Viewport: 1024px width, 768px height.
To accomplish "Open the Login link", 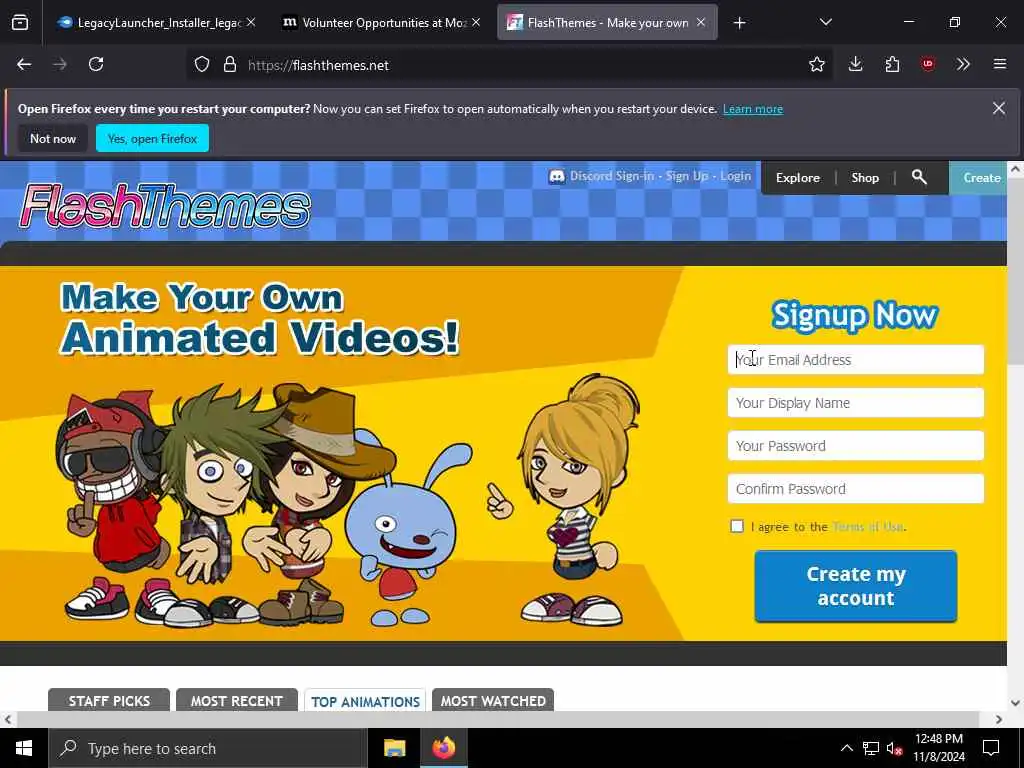I will tap(735, 176).
